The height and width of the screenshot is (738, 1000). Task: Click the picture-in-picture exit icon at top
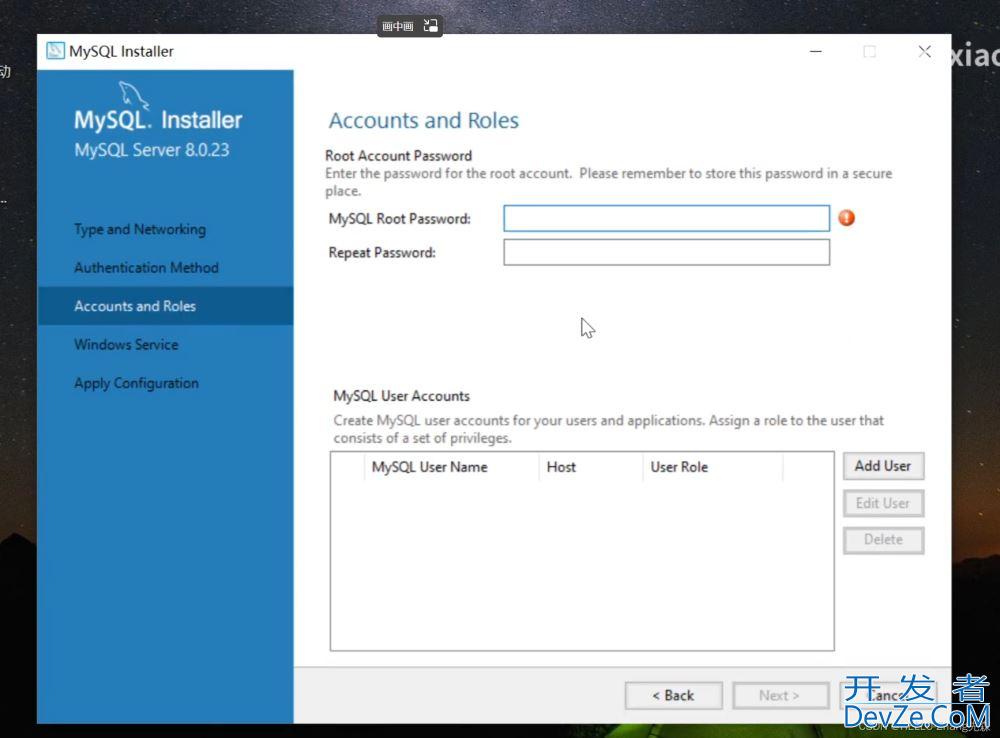click(x=430, y=26)
